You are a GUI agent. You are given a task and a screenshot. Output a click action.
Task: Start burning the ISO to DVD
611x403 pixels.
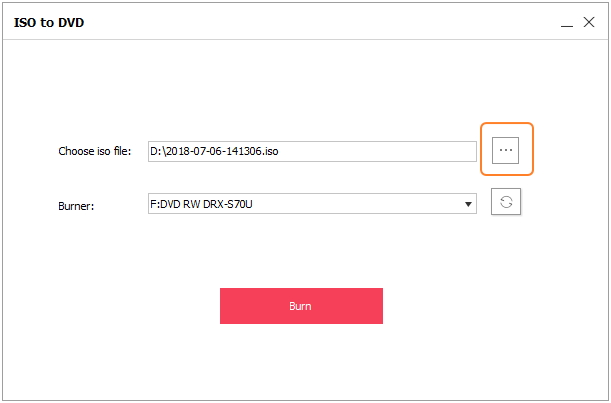pyautogui.click(x=301, y=306)
